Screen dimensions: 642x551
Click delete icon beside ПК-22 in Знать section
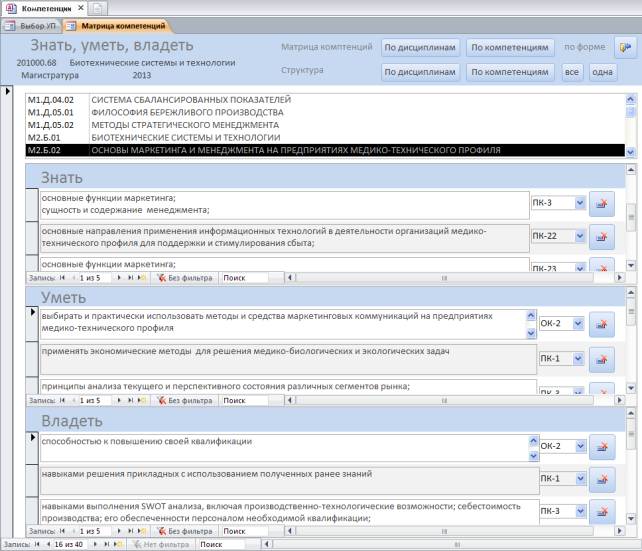point(603,236)
